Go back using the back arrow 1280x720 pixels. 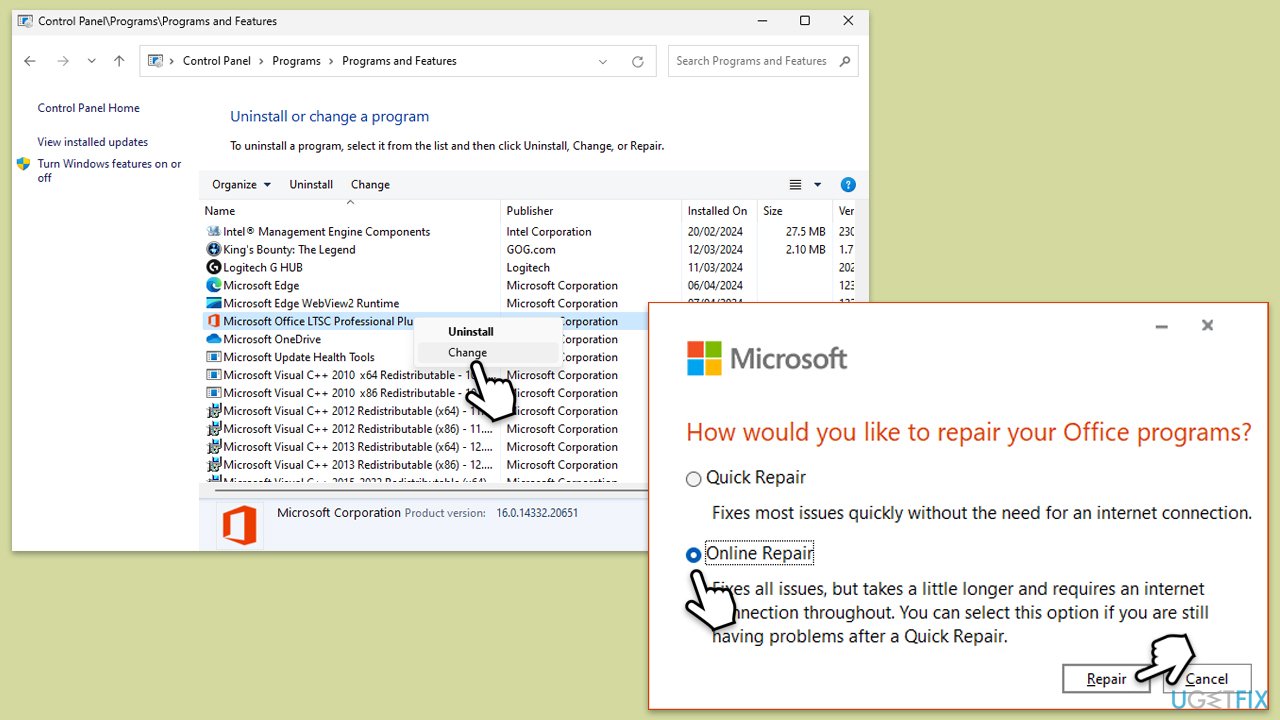tap(30, 61)
